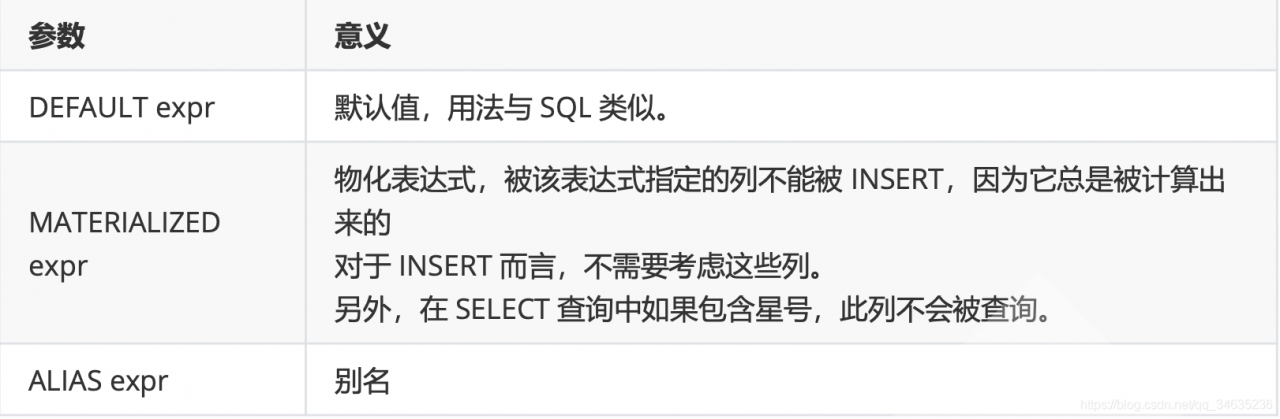
Task: Select the DEFAULT expr parameter cell
Action: (121, 108)
